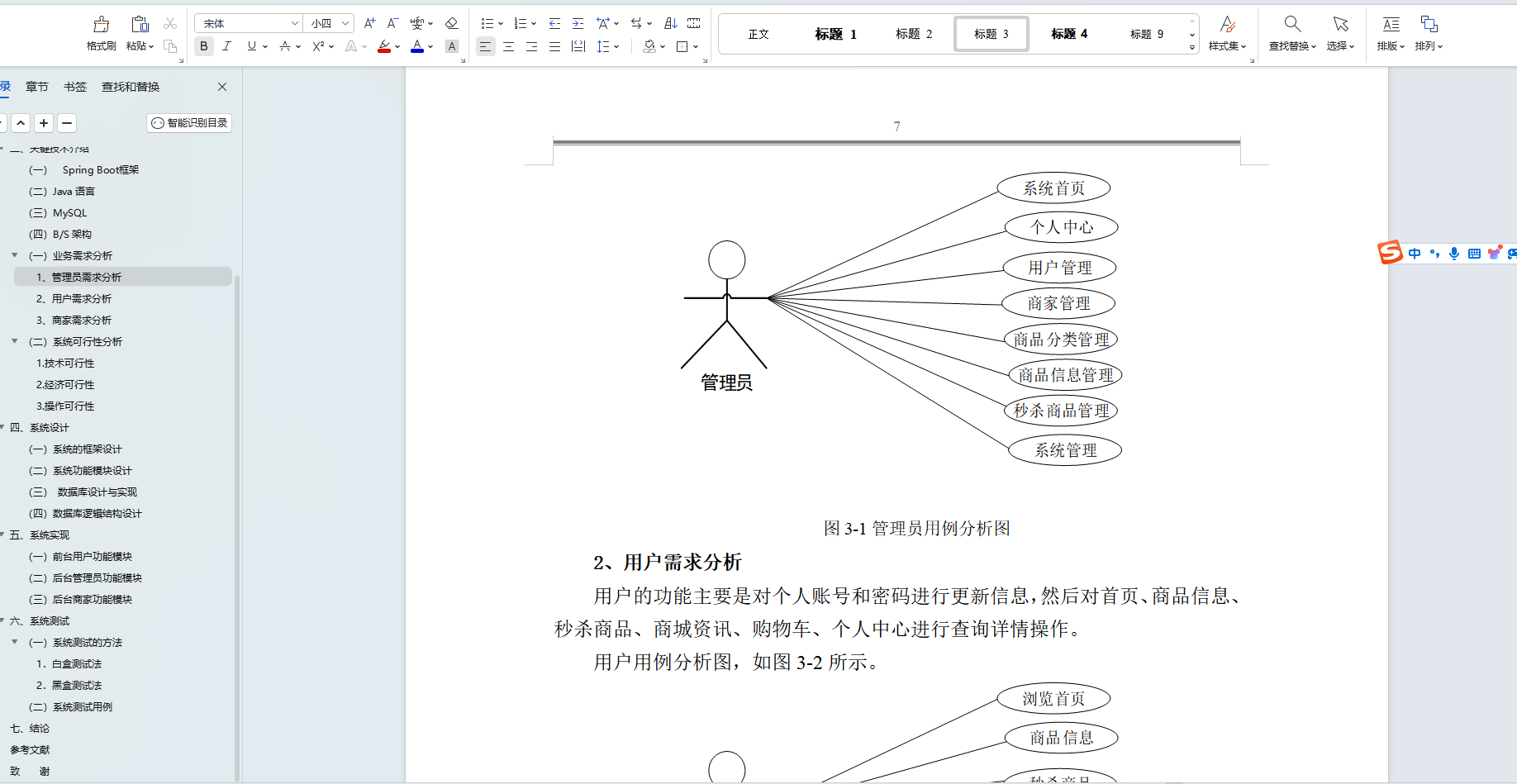Click the Chinese layout (character scaling) icon
Image resolution: width=1517 pixels, height=784 pixels.
point(603,23)
